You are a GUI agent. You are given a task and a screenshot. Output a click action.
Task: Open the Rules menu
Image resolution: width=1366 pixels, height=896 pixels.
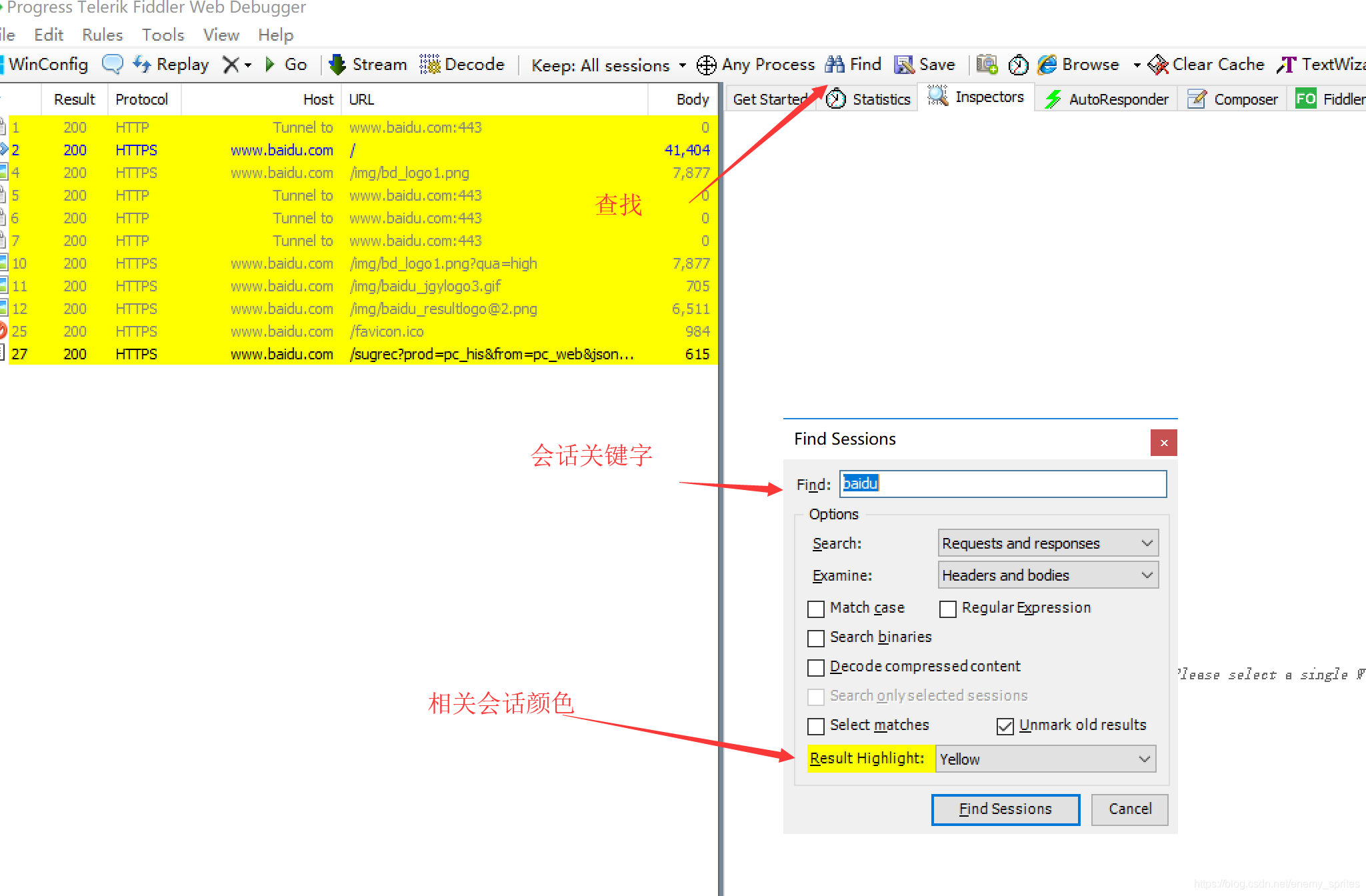coord(102,35)
